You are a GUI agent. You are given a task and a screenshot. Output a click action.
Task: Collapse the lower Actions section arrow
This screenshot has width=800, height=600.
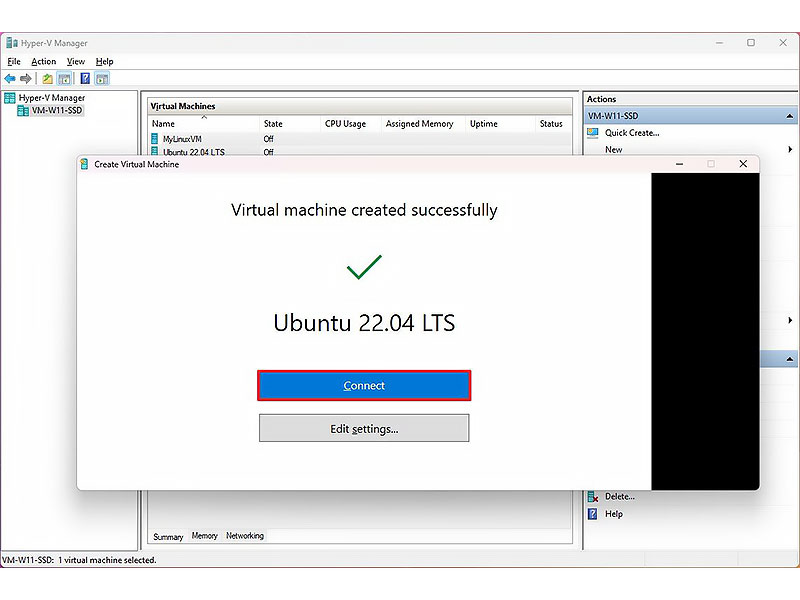pyautogui.click(x=789, y=359)
